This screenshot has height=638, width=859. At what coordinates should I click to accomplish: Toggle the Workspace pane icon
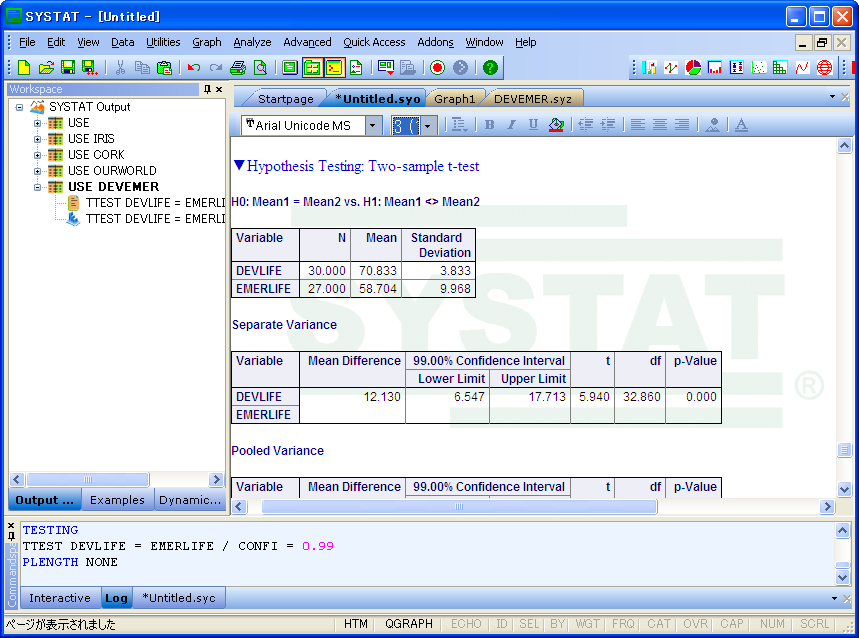pos(312,67)
